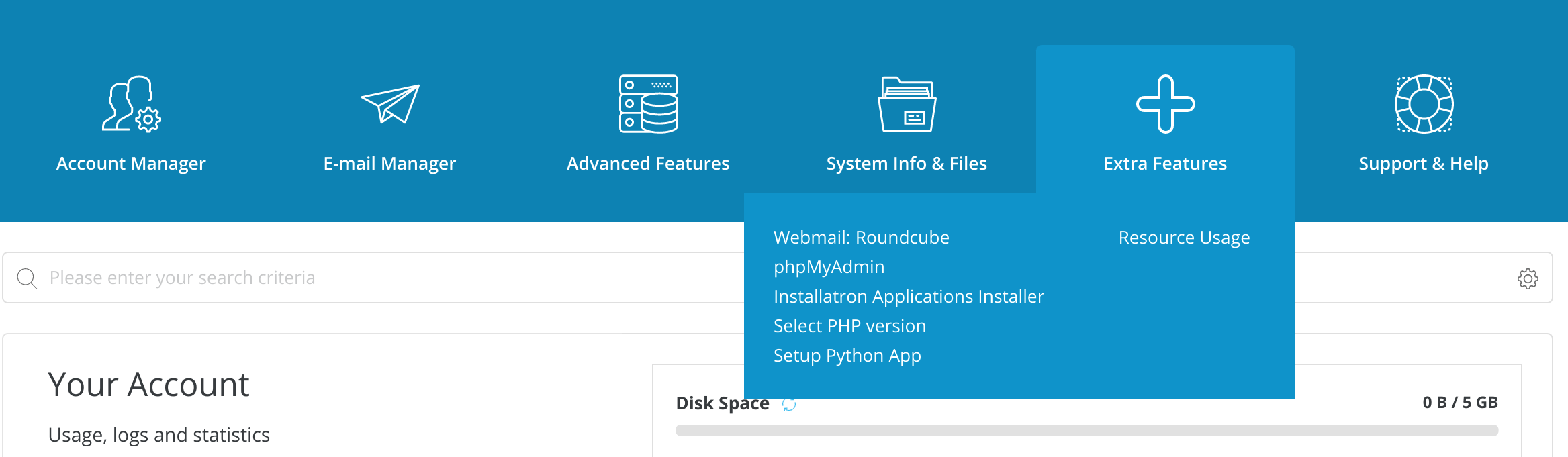Expand the System Info & Files label
The height and width of the screenshot is (457, 1568).
point(907,164)
